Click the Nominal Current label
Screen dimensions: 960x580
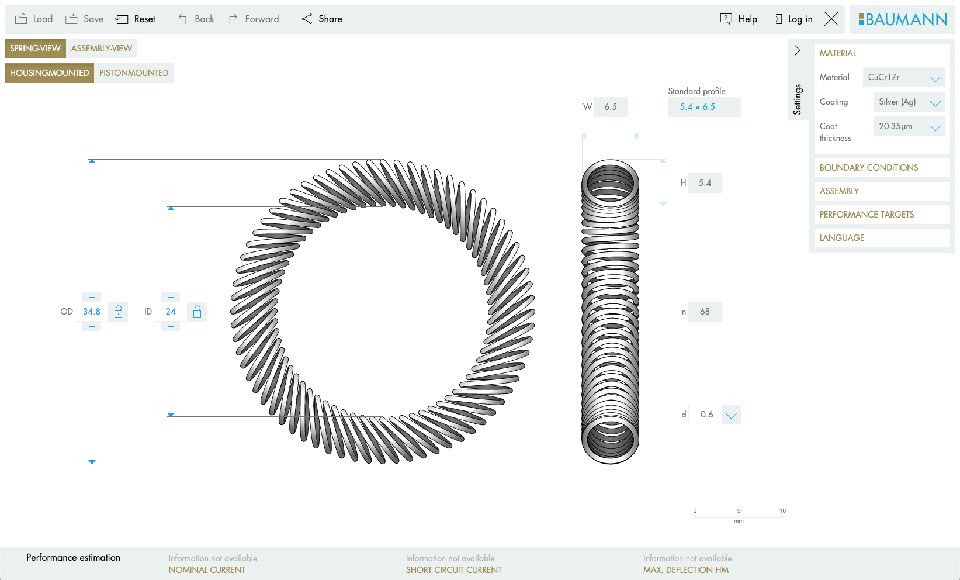pos(207,570)
